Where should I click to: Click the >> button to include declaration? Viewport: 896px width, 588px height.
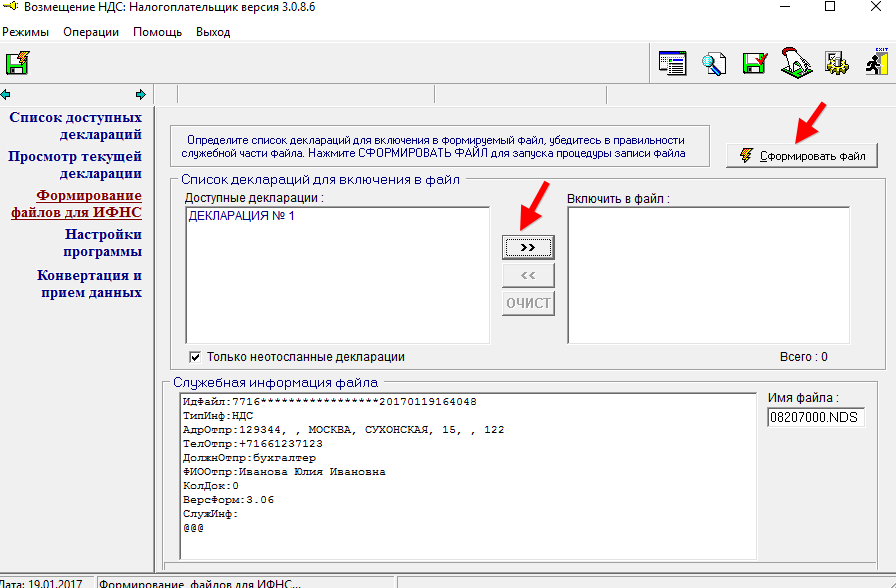[x=528, y=247]
